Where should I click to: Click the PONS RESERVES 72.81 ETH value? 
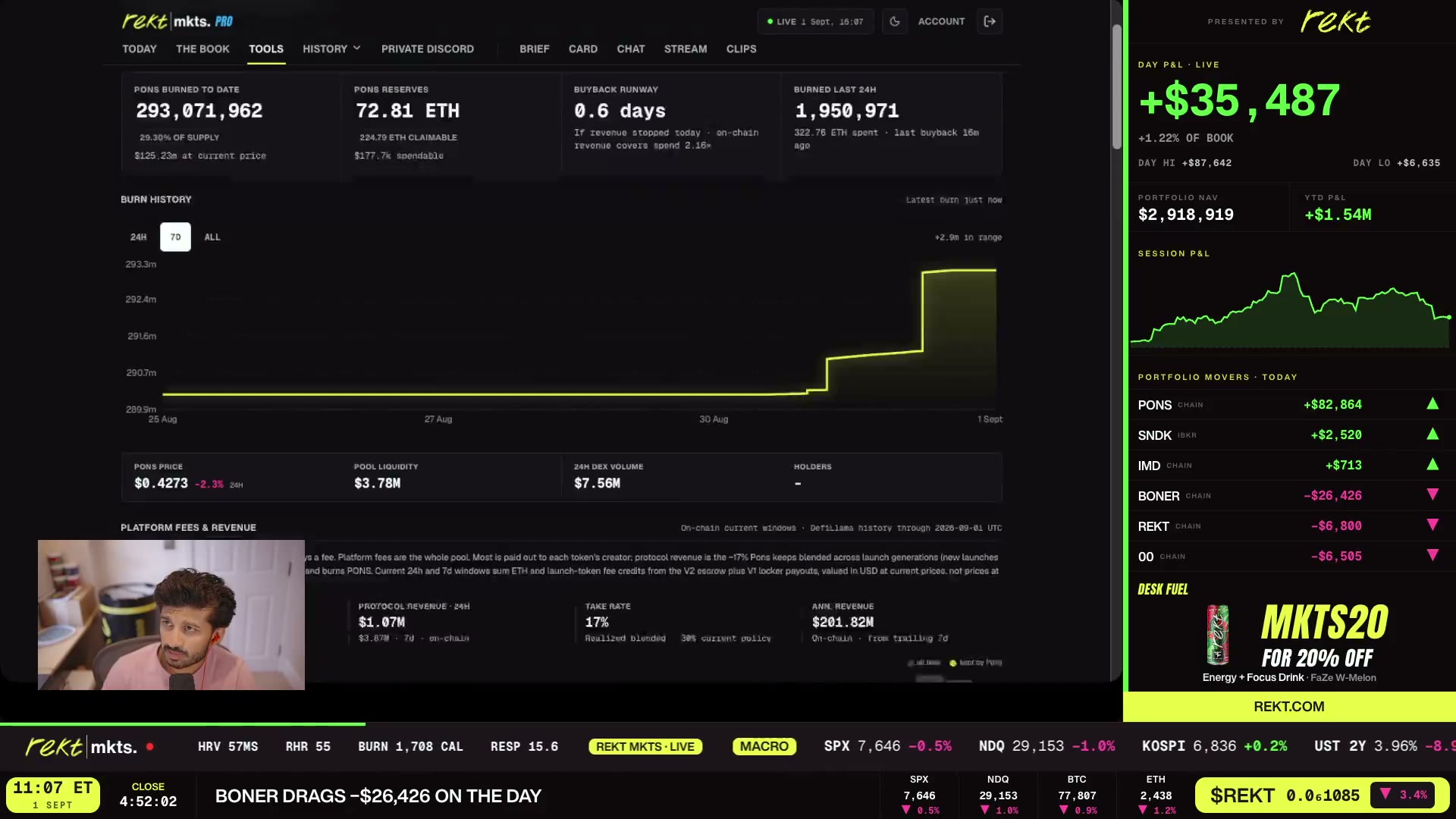coord(407,111)
